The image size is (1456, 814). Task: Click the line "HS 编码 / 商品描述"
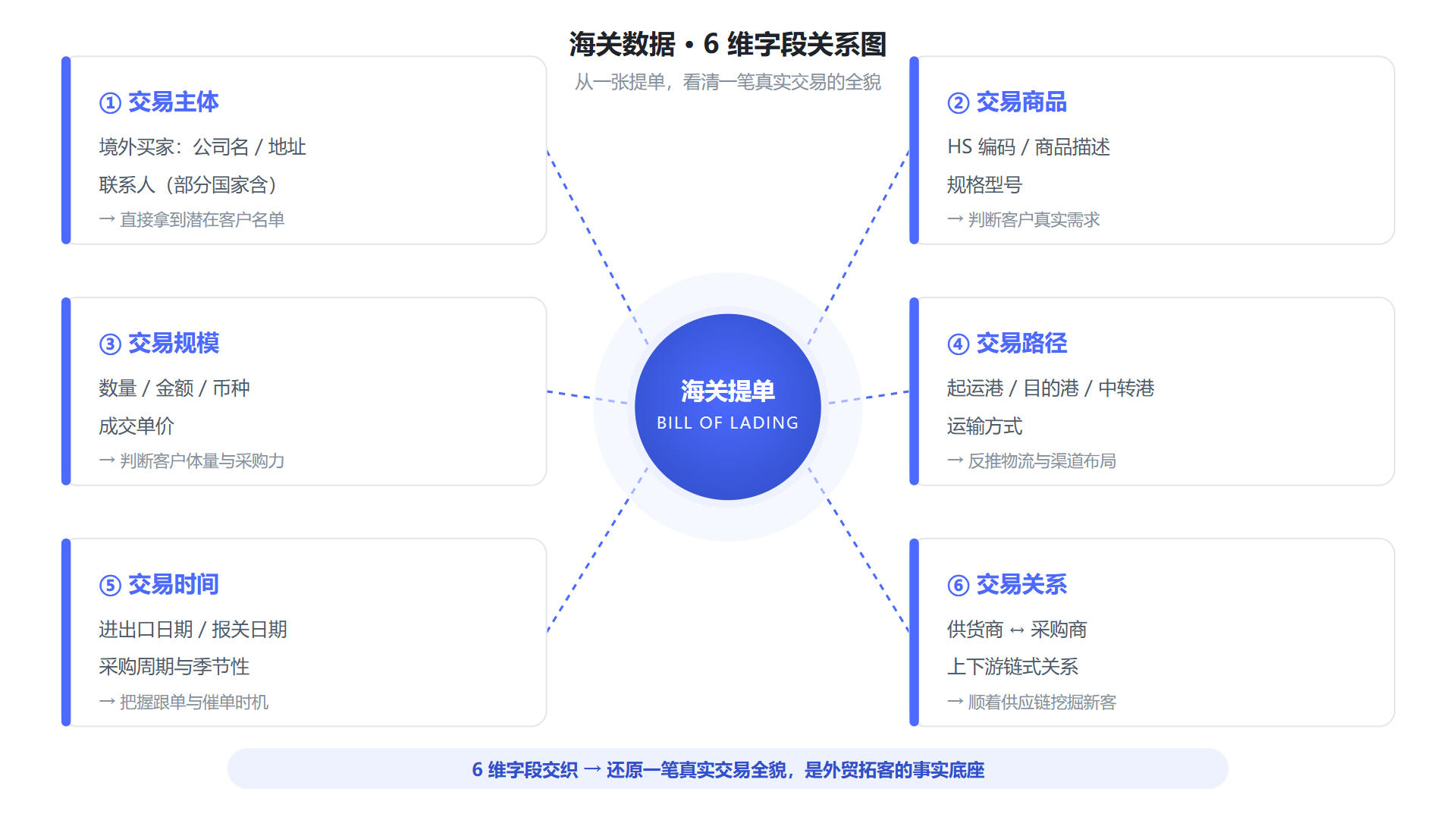[x=1028, y=146]
